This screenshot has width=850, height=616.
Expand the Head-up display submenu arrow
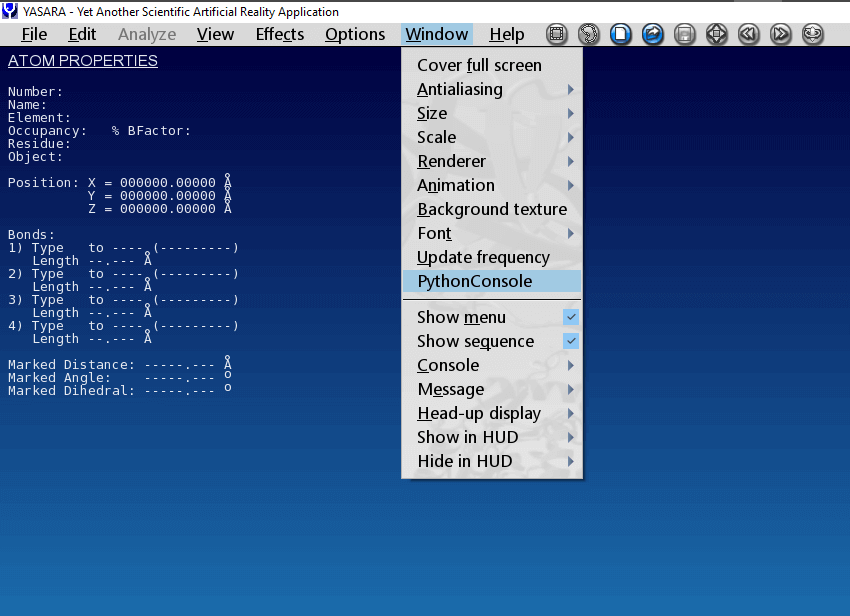pos(571,413)
